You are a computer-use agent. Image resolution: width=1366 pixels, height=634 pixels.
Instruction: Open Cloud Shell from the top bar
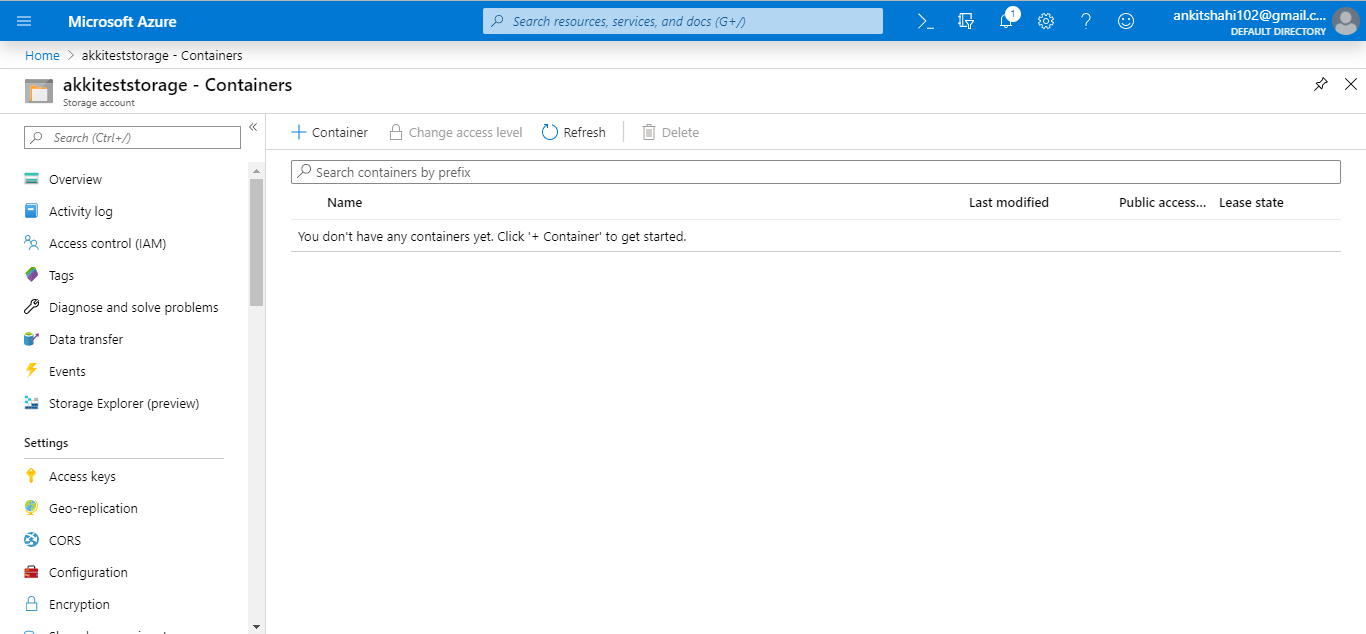click(926, 21)
